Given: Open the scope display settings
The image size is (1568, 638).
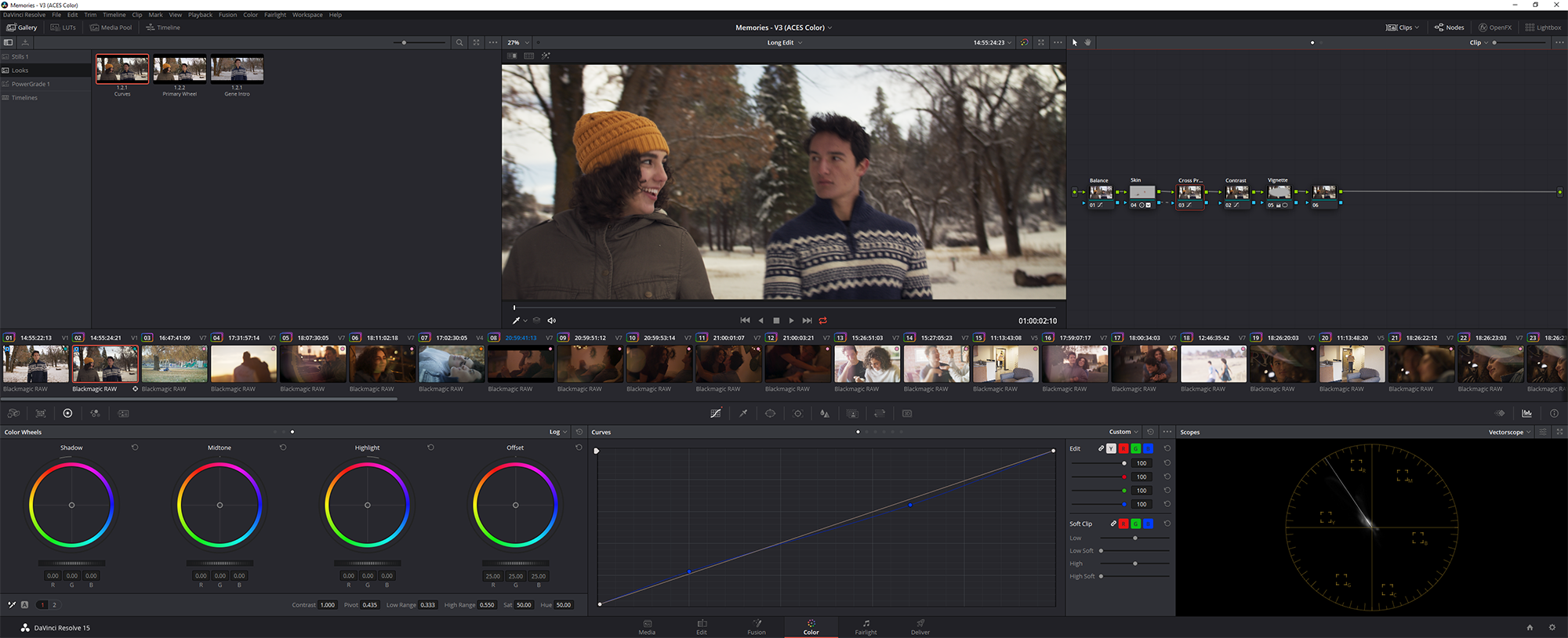Looking at the screenshot, I should 1543,432.
